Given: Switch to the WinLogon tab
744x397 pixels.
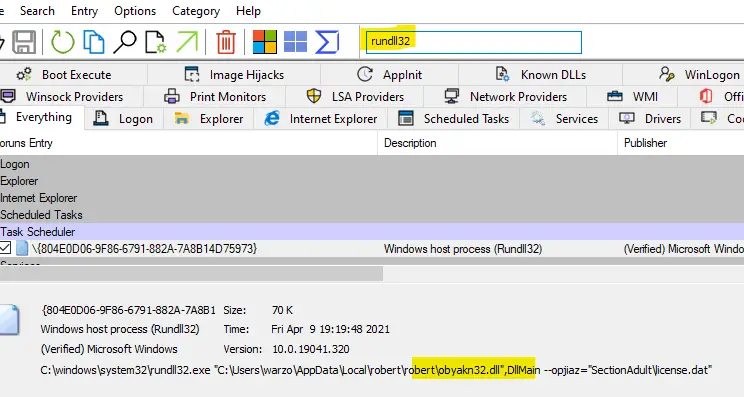Looking at the screenshot, I should tap(684, 74).
